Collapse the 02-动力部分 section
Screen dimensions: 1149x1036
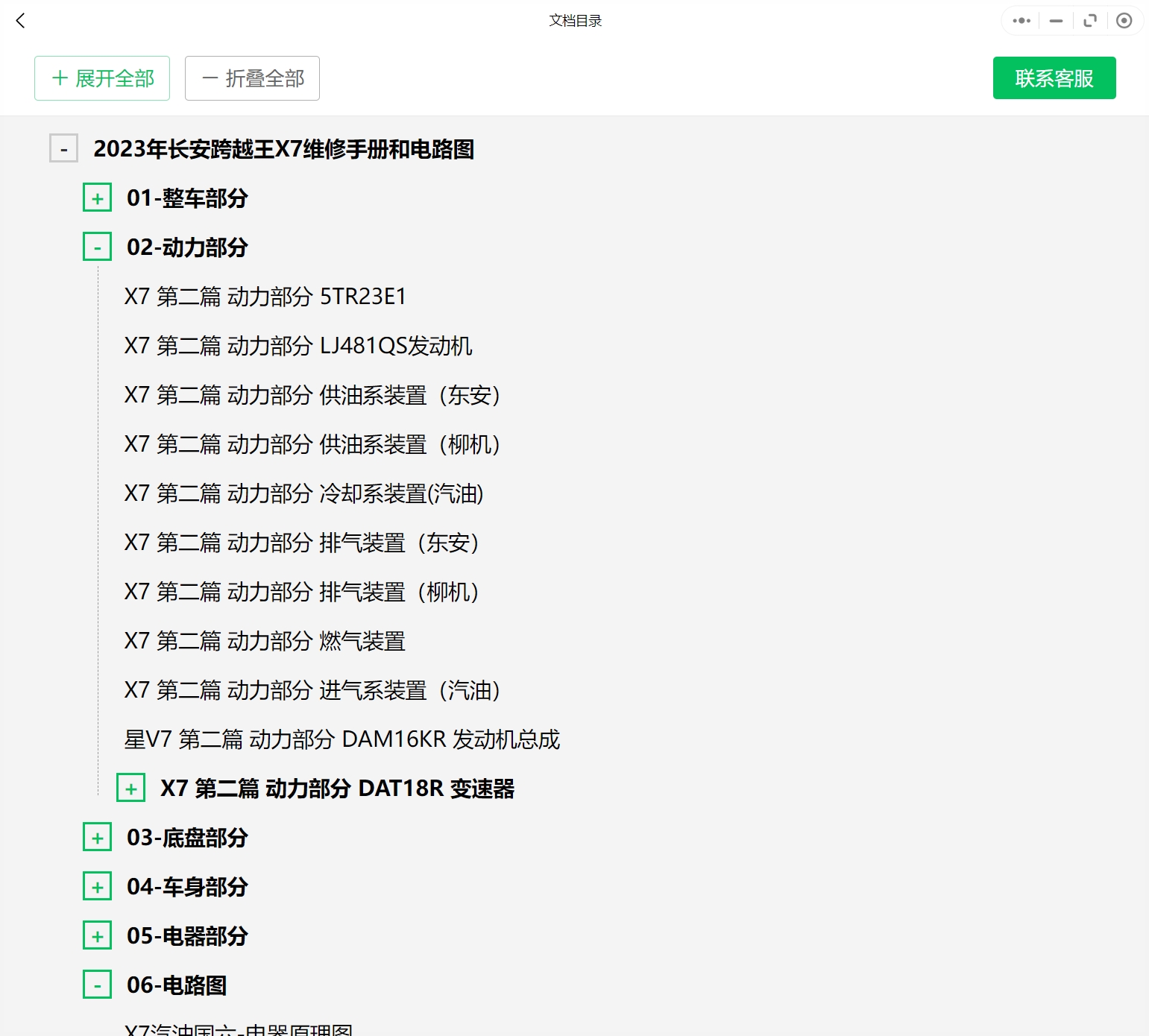[x=98, y=247]
